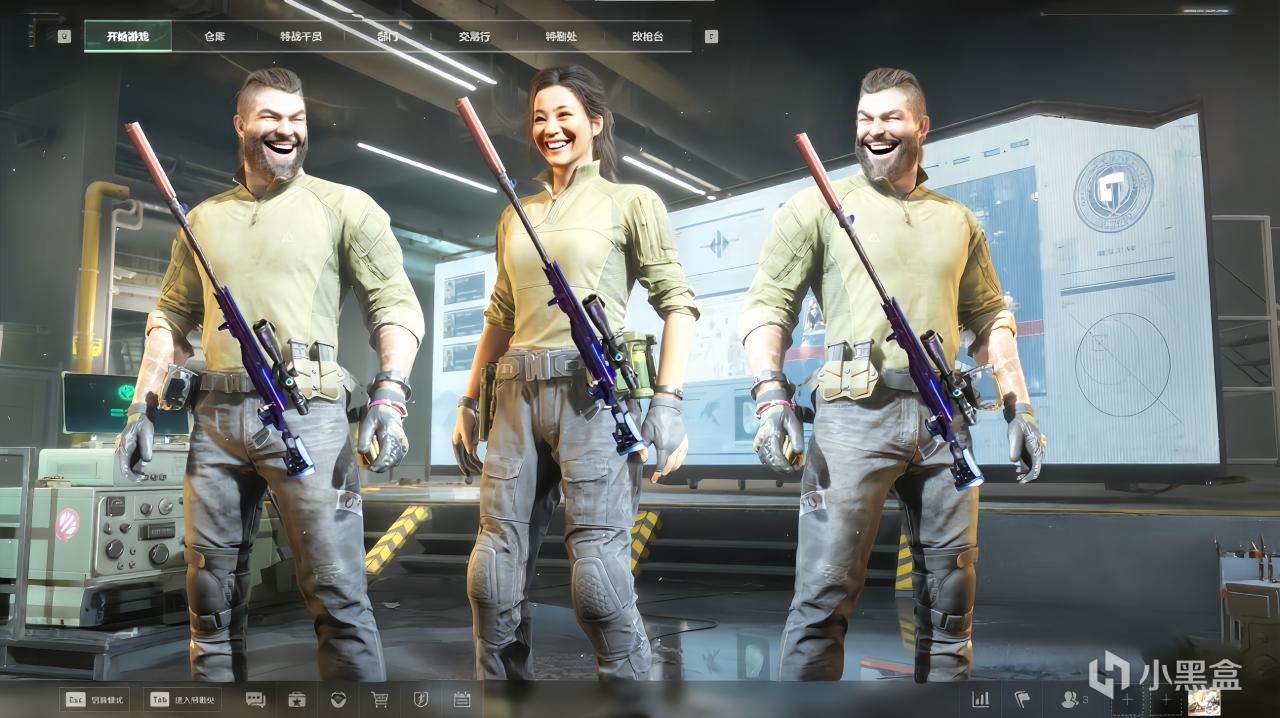Open the 特勤处 tab
The height and width of the screenshot is (718, 1280).
click(x=561, y=36)
